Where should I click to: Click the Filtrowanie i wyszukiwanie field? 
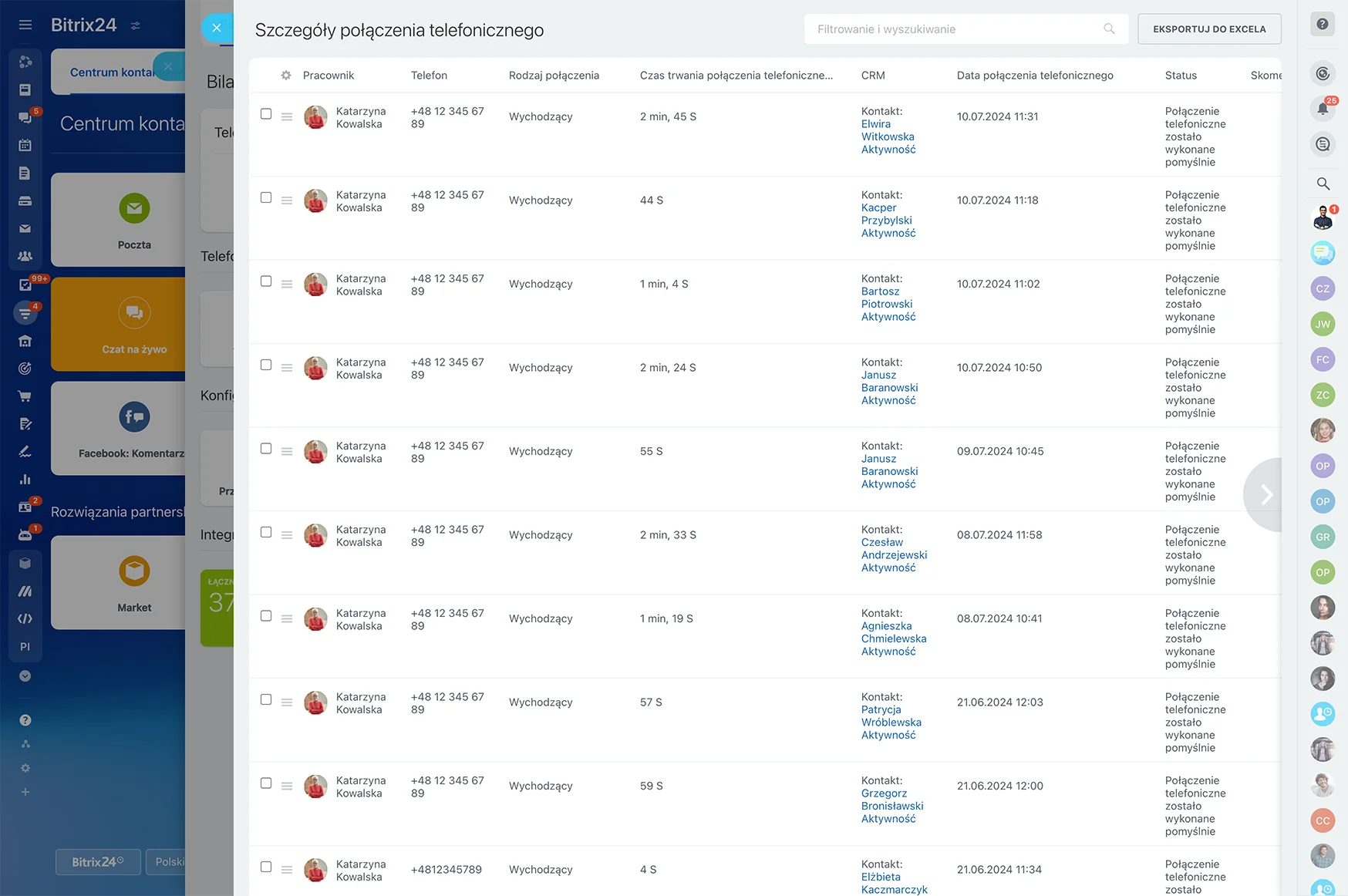pos(956,29)
